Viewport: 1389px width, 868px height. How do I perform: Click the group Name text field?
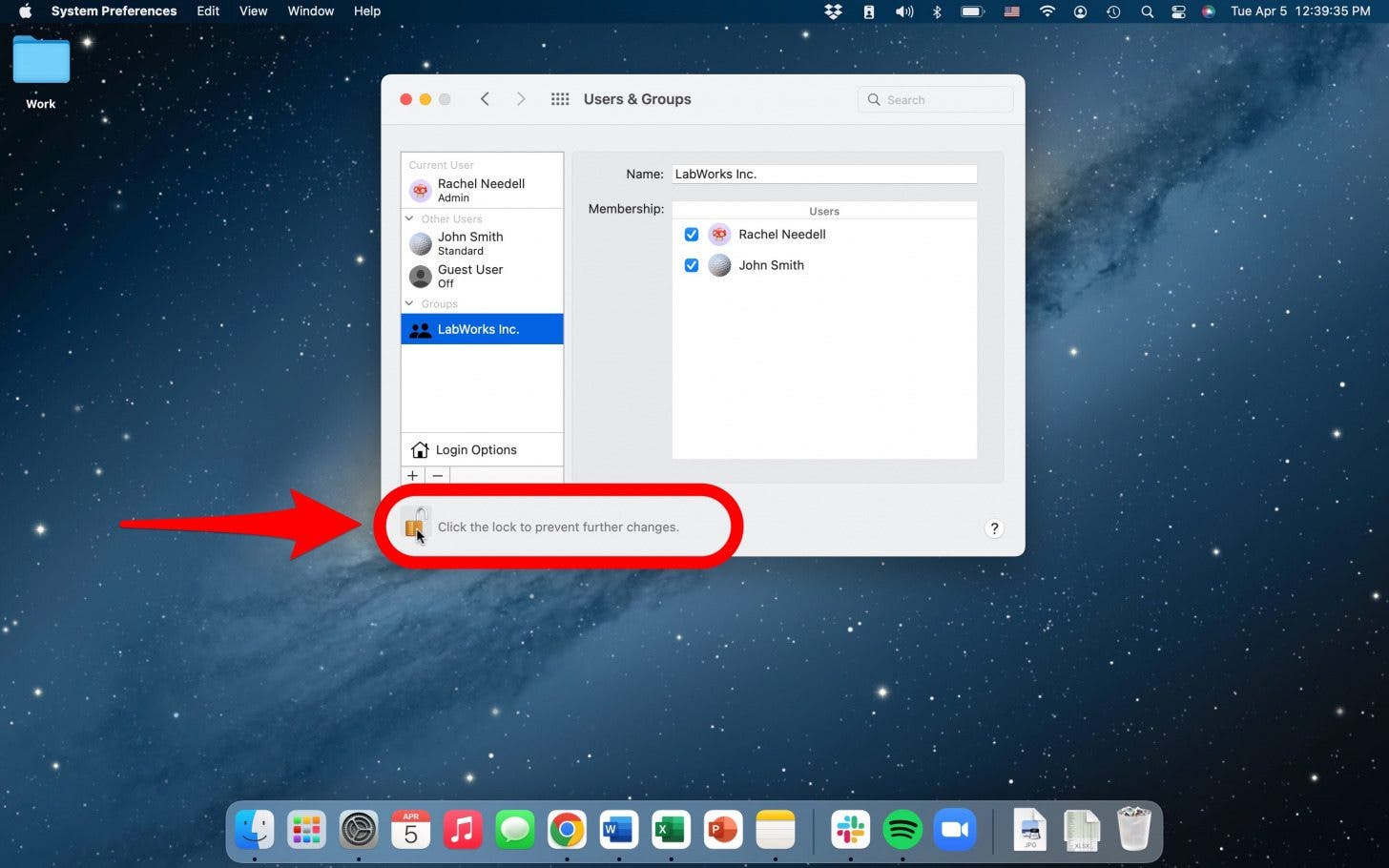click(x=823, y=175)
